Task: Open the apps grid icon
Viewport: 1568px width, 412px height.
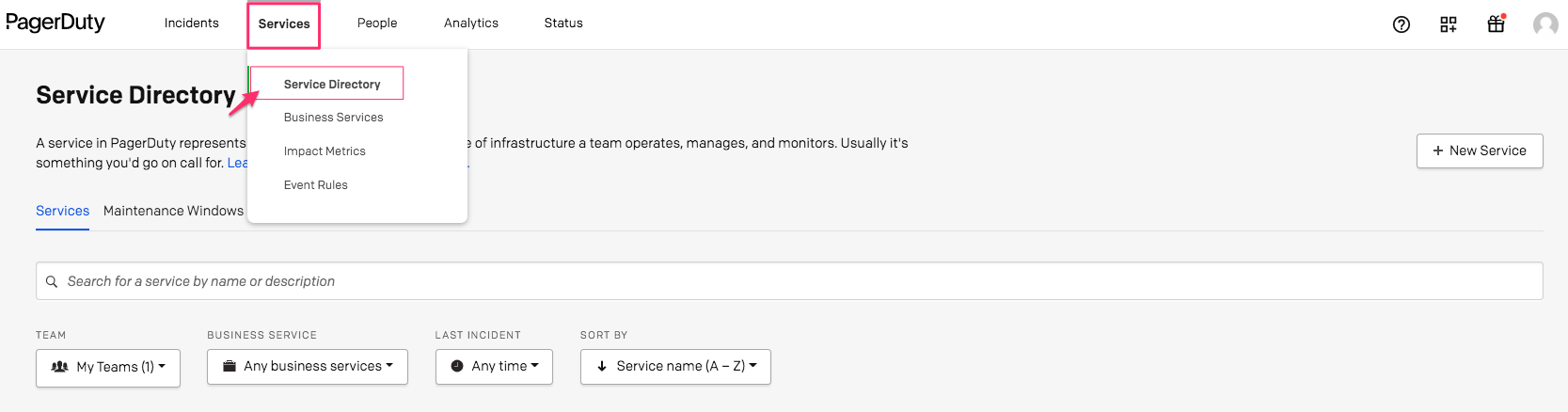Action: 1448,24
